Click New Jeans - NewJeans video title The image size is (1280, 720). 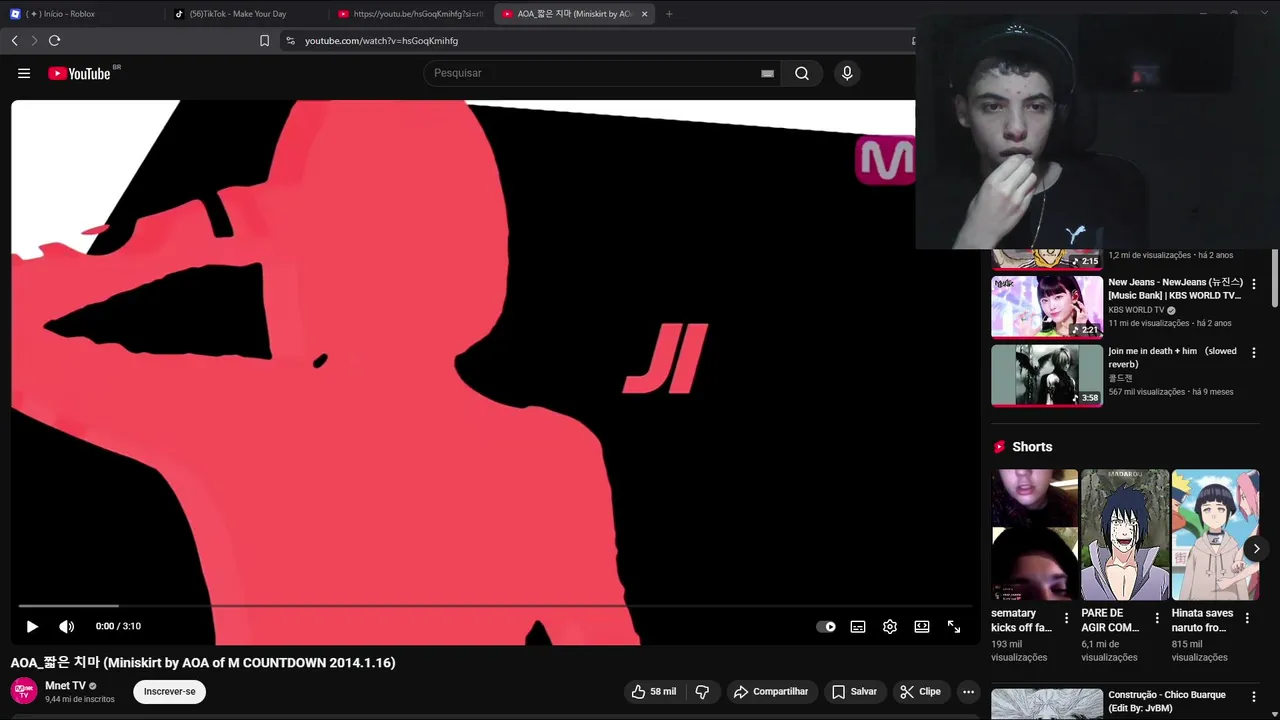click(x=1175, y=289)
